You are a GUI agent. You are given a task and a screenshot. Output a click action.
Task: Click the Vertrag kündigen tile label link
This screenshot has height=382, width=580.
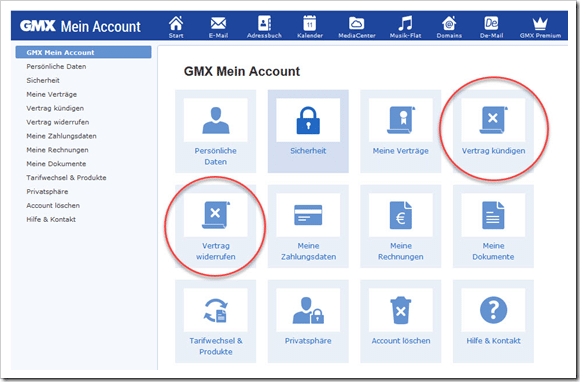(493, 151)
